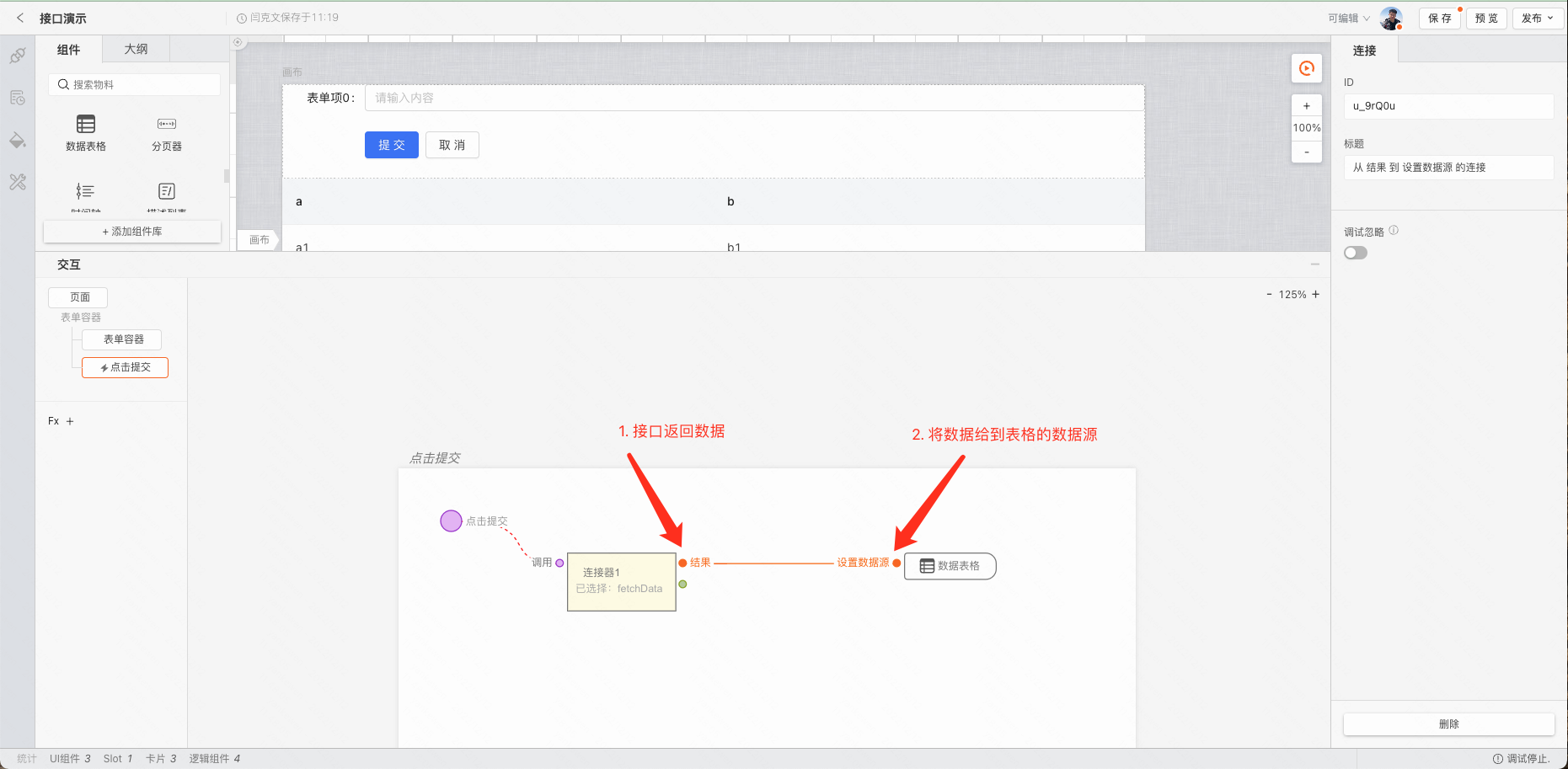Screen dimensions: 1568x769
Task: Select the 表单容器 tree node
Action: click(x=121, y=339)
